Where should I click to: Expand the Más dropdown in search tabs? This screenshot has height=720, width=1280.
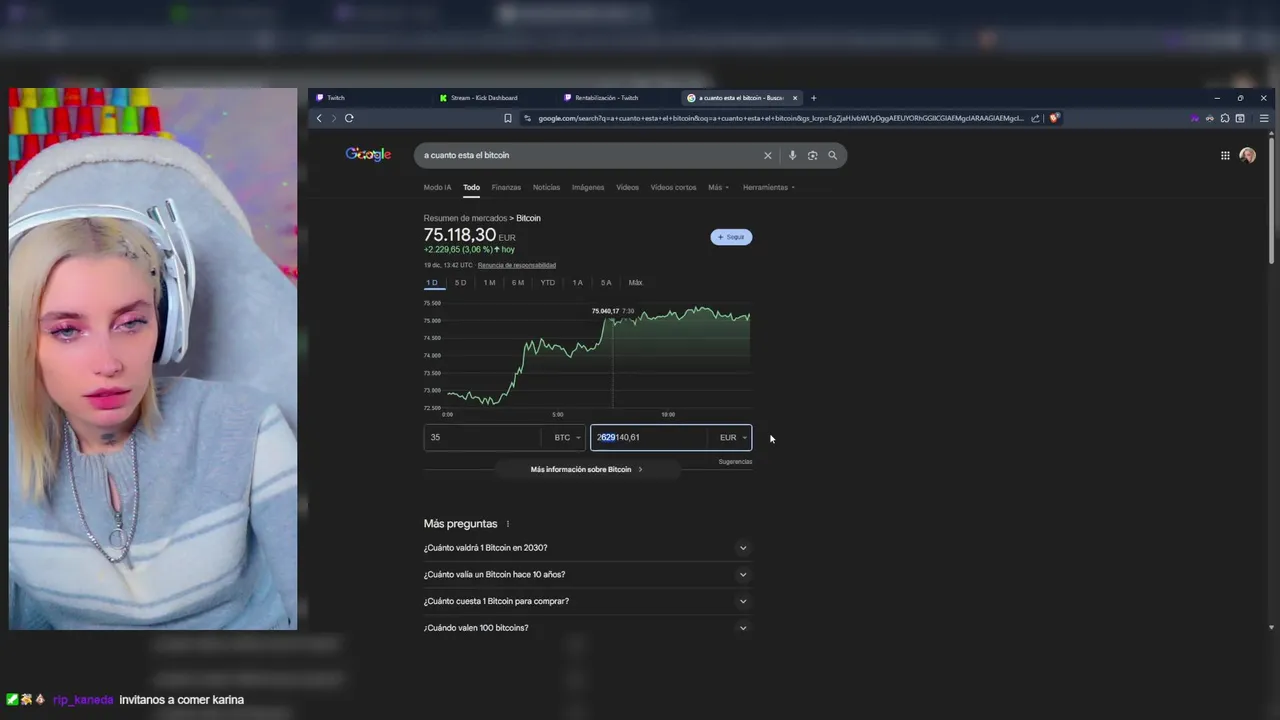[718, 187]
